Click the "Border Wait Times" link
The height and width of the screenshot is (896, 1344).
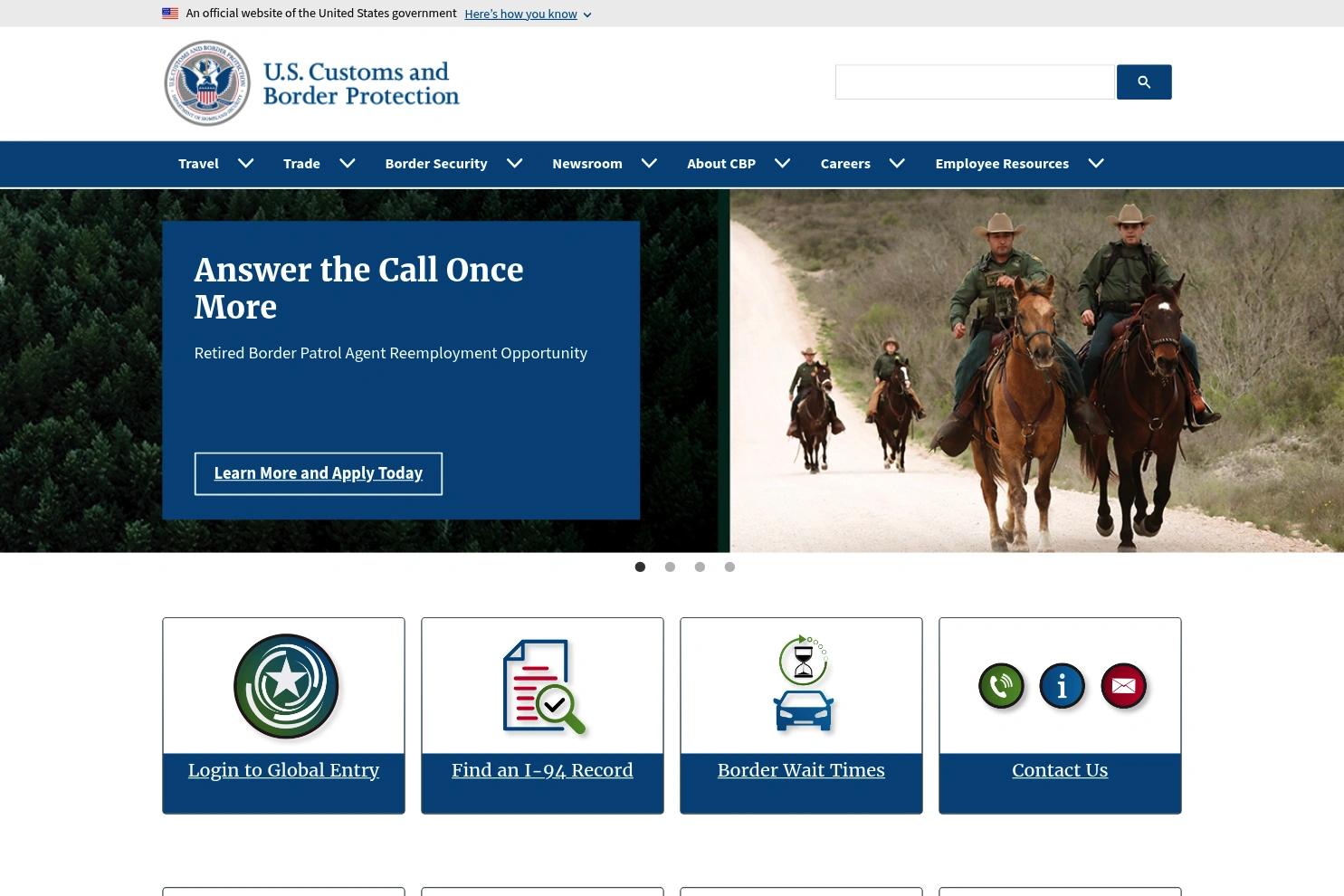click(801, 770)
